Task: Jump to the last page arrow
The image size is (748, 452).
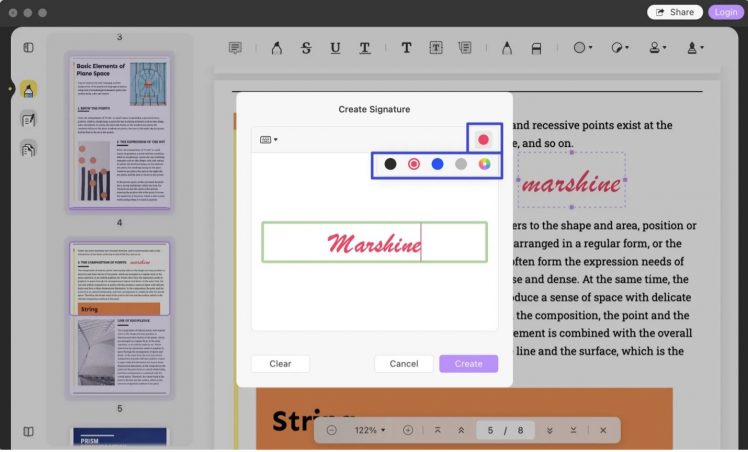Action: click(573, 430)
